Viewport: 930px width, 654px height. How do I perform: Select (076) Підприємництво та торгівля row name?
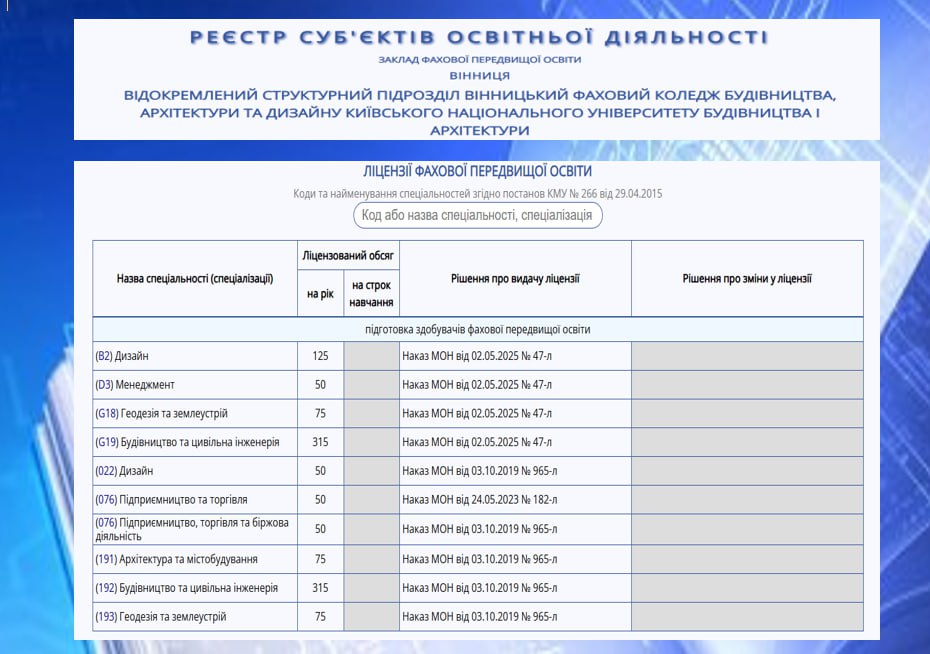(x=171, y=500)
